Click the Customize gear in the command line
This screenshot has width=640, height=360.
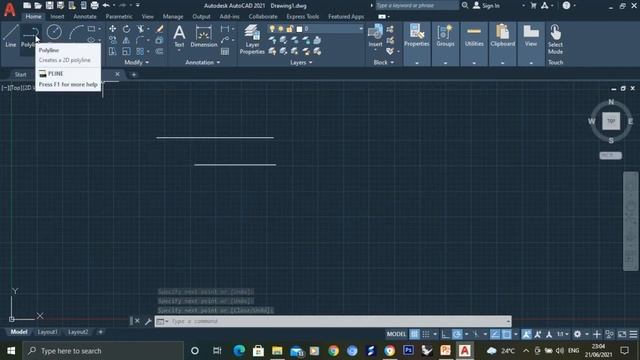click(x=148, y=322)
